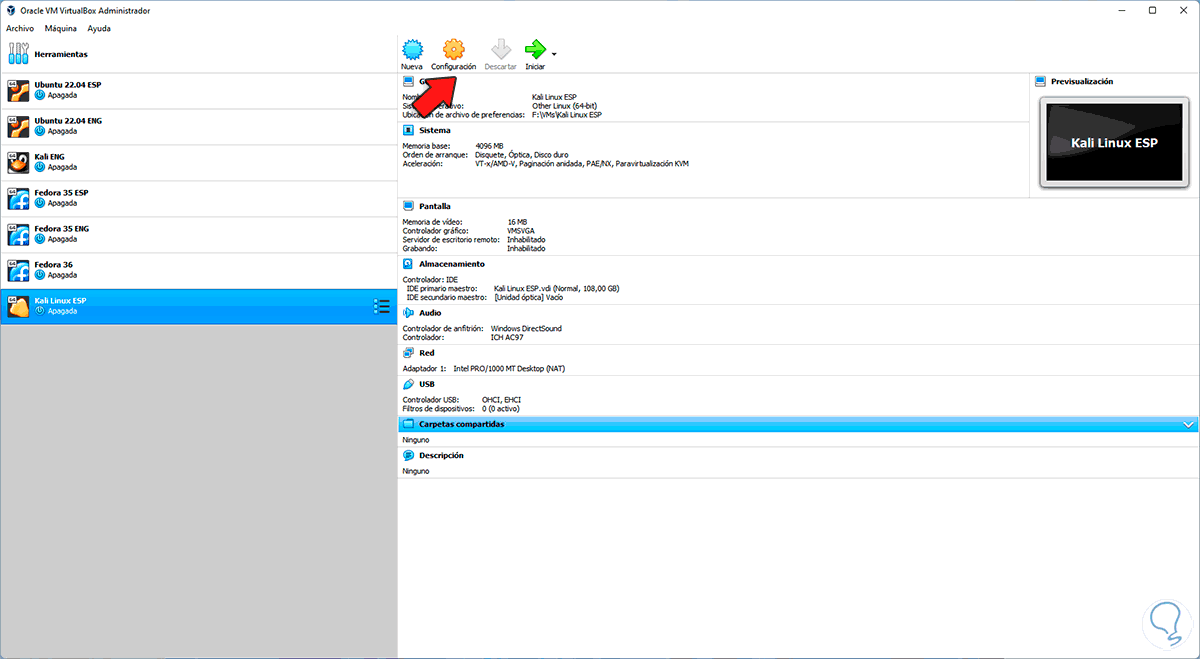The height and width of the screenshot is (659, 1200).
Task: Click Kali Linux ESP preview thumbnail
Action: (1114, 143)
